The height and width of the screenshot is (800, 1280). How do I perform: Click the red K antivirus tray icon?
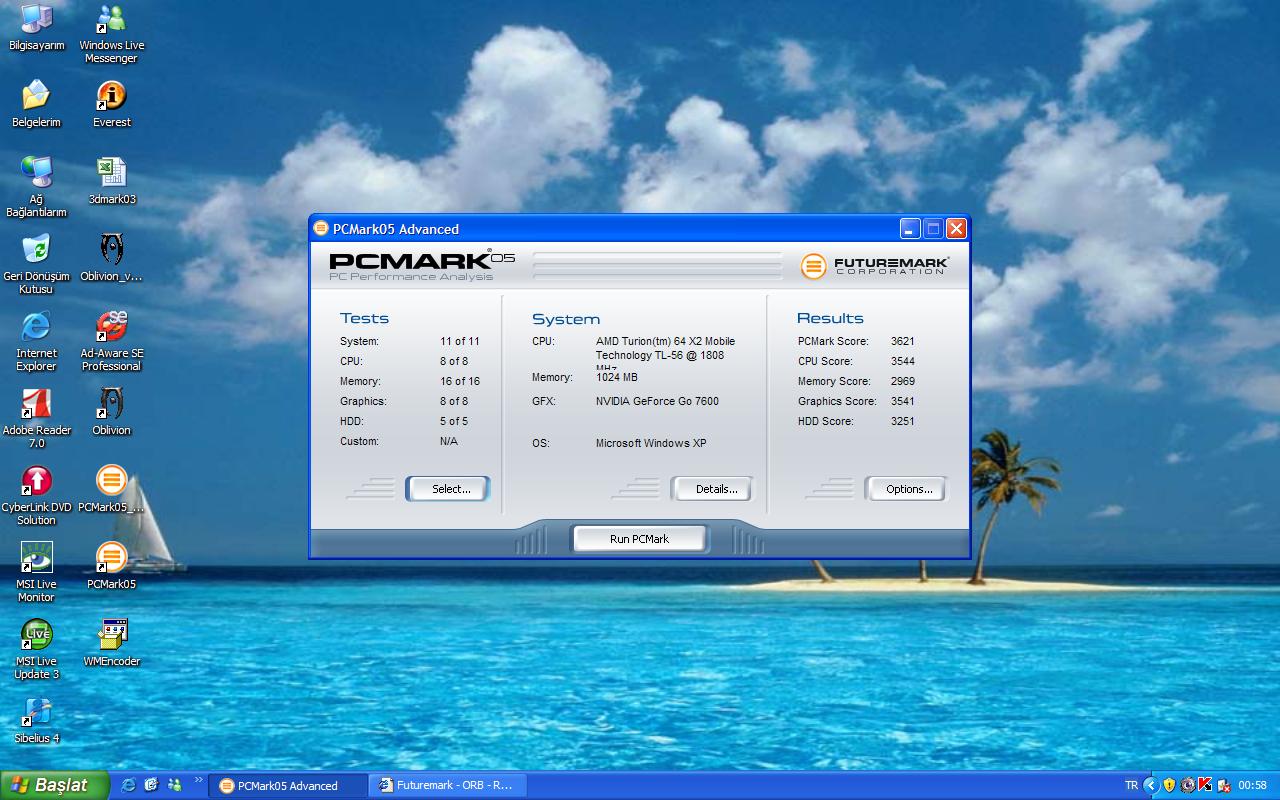(x=1206, y=785)
